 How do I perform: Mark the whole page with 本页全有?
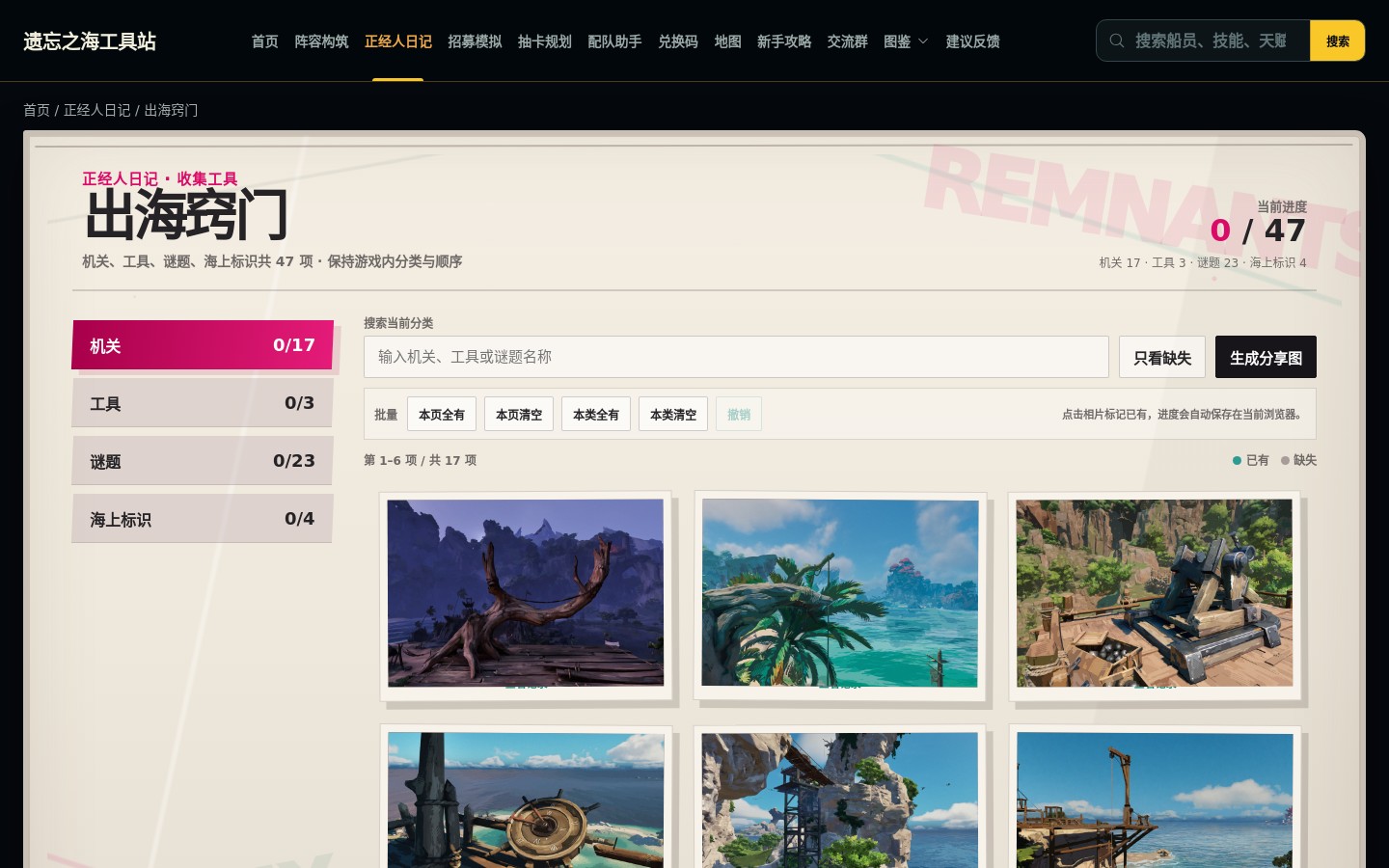(x=442, y=414)
